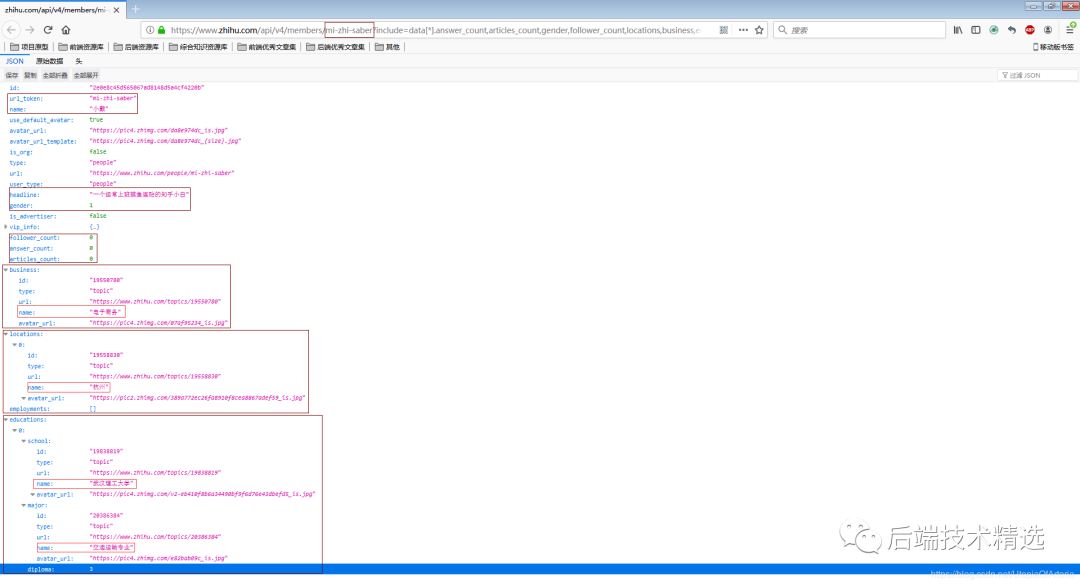Open the 移动版书签 mobile bookmarks
1080x585 pixels.
click(1053, 47)
